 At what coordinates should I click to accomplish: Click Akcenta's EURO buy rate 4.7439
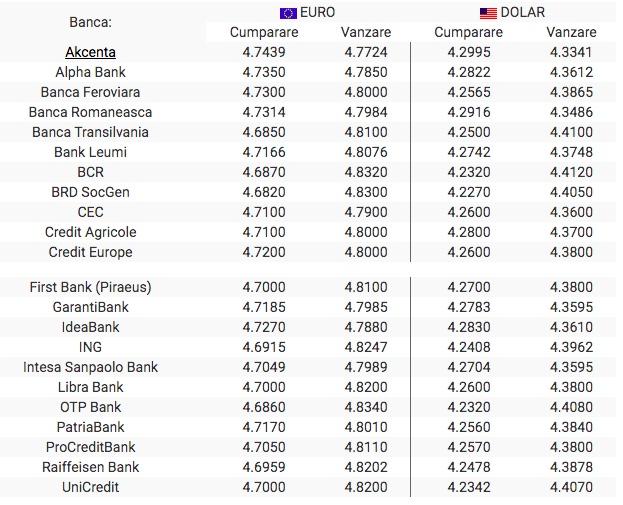(264, 52)
